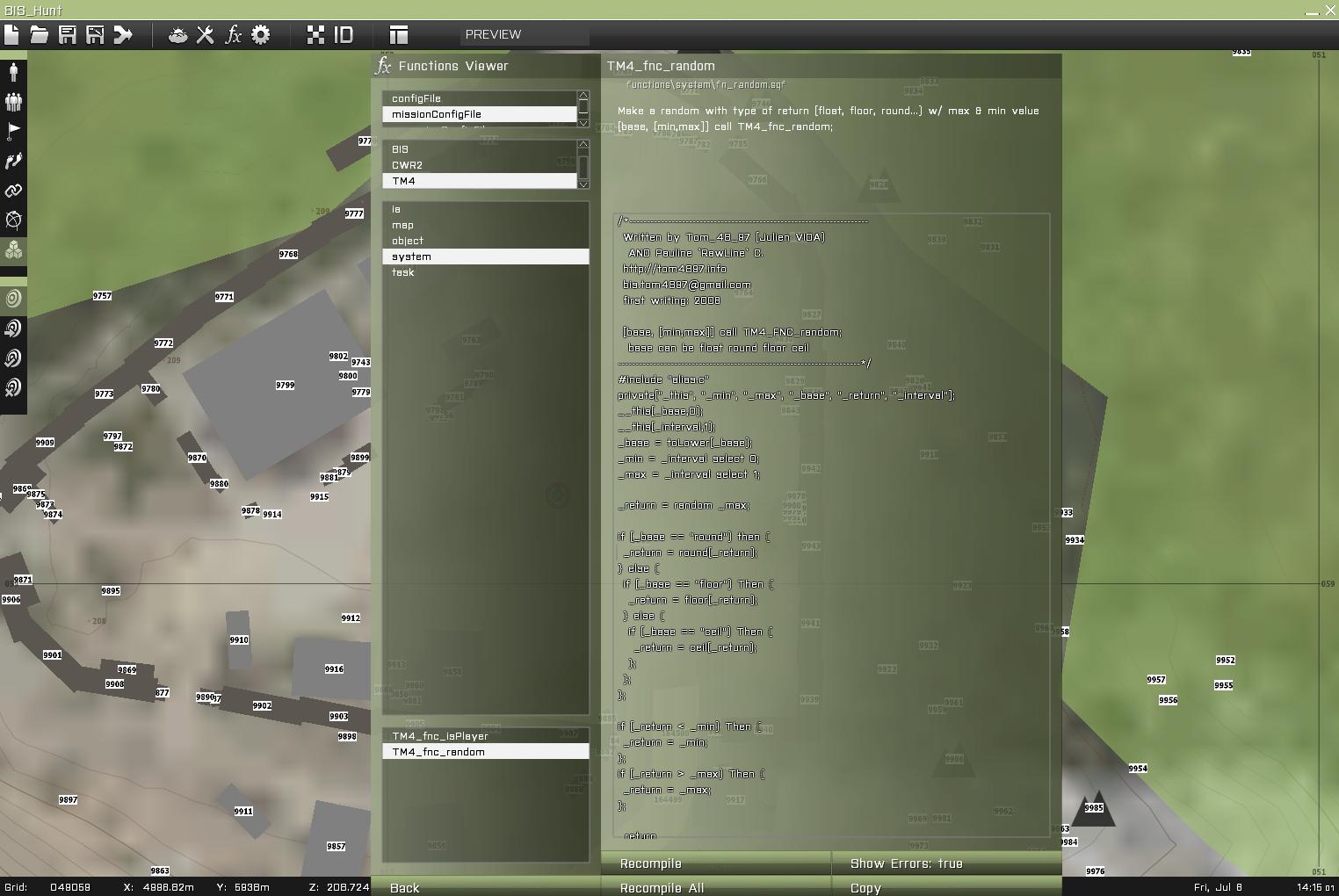
Task: Select the footprints waypoint tool
Action: click(13, 161)
